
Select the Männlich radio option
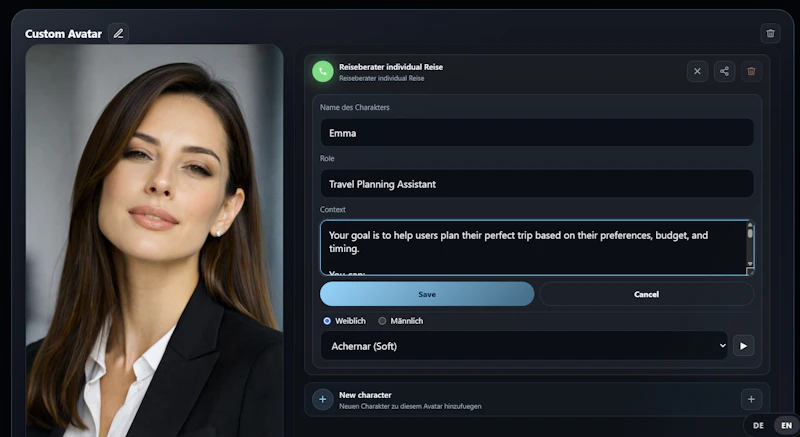coord(382,321)
